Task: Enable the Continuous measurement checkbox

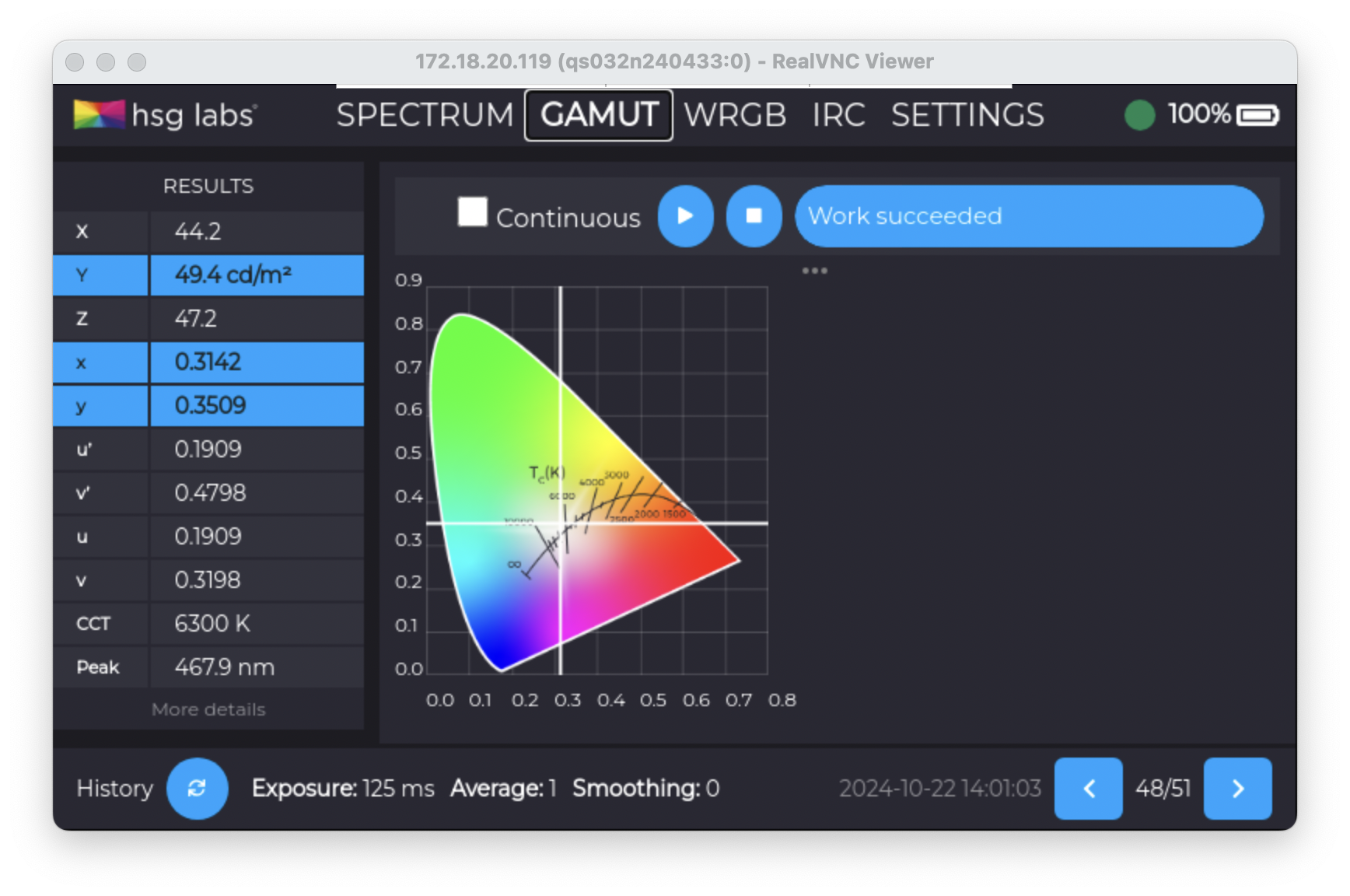Action: (471, 210)
